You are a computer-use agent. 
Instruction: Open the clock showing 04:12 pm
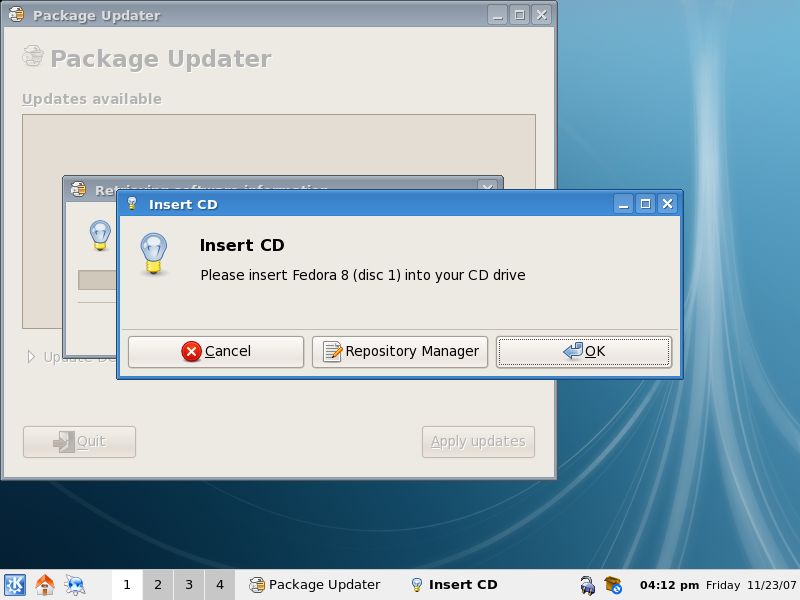(x=669, y=585)
